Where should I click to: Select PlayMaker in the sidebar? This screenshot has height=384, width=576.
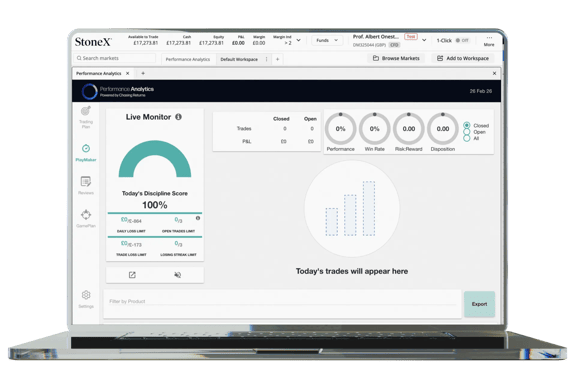point(86,152)
